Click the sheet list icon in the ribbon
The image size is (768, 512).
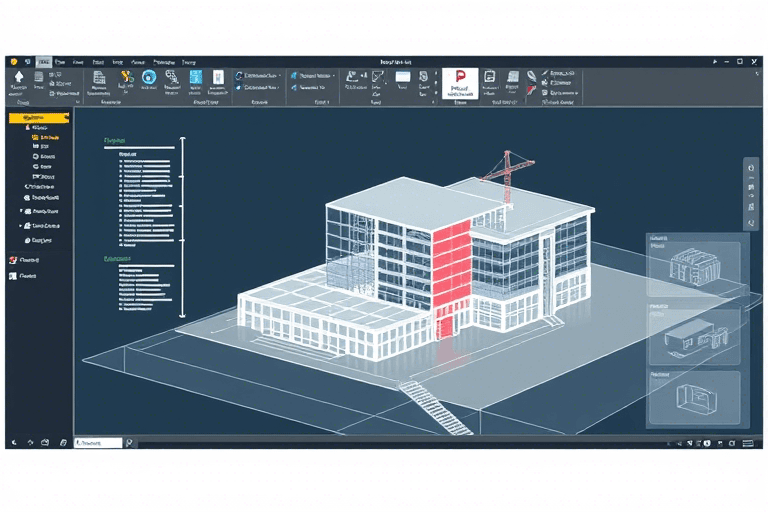pos(99,77)
